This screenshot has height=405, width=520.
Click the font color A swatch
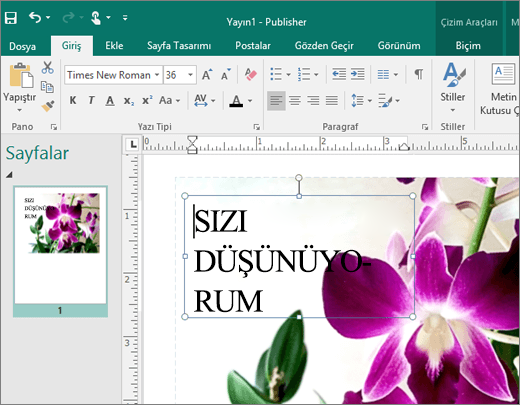(x=236, y=100)
